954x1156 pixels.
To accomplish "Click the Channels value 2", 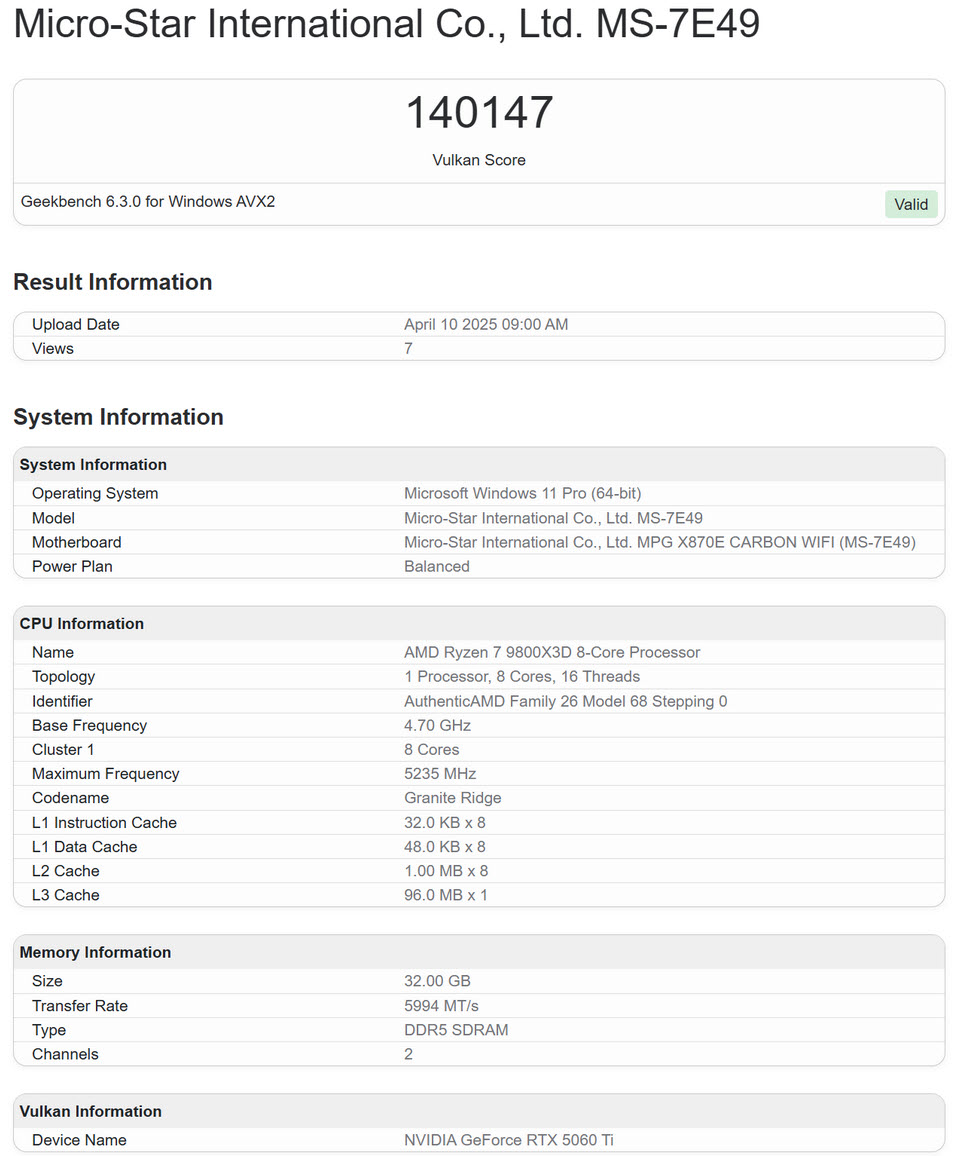I will click(x=408, y=1054).
